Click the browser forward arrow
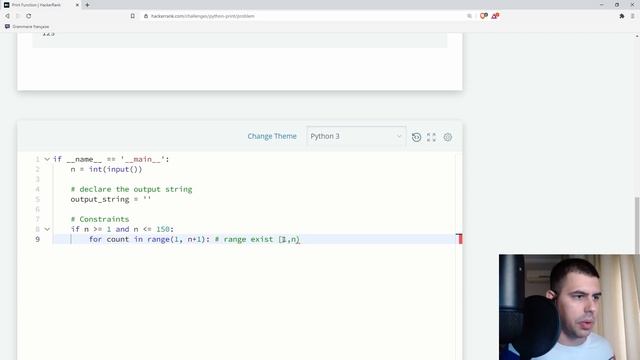The image size is (640, 360). [x=18, y=16]
